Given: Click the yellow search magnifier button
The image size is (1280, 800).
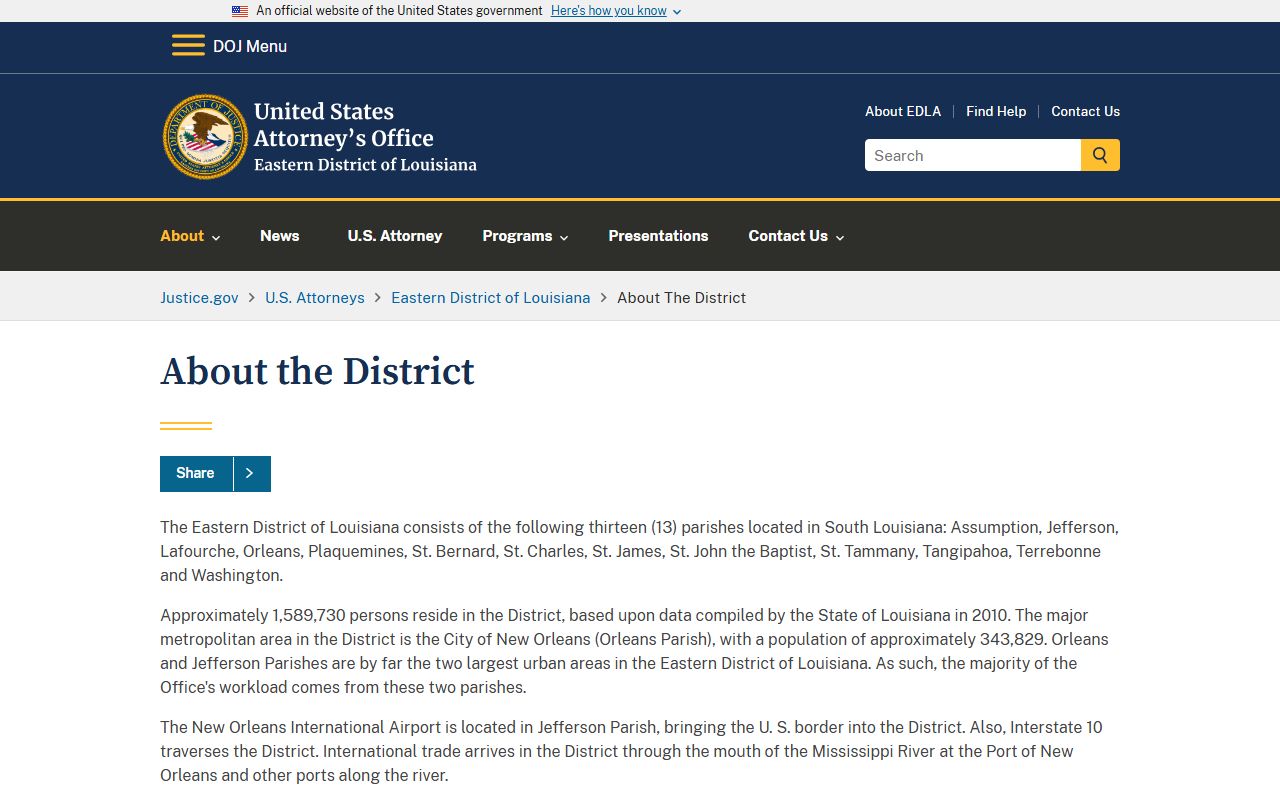Looking at the screenshot, I should [x=1100, y=155].
